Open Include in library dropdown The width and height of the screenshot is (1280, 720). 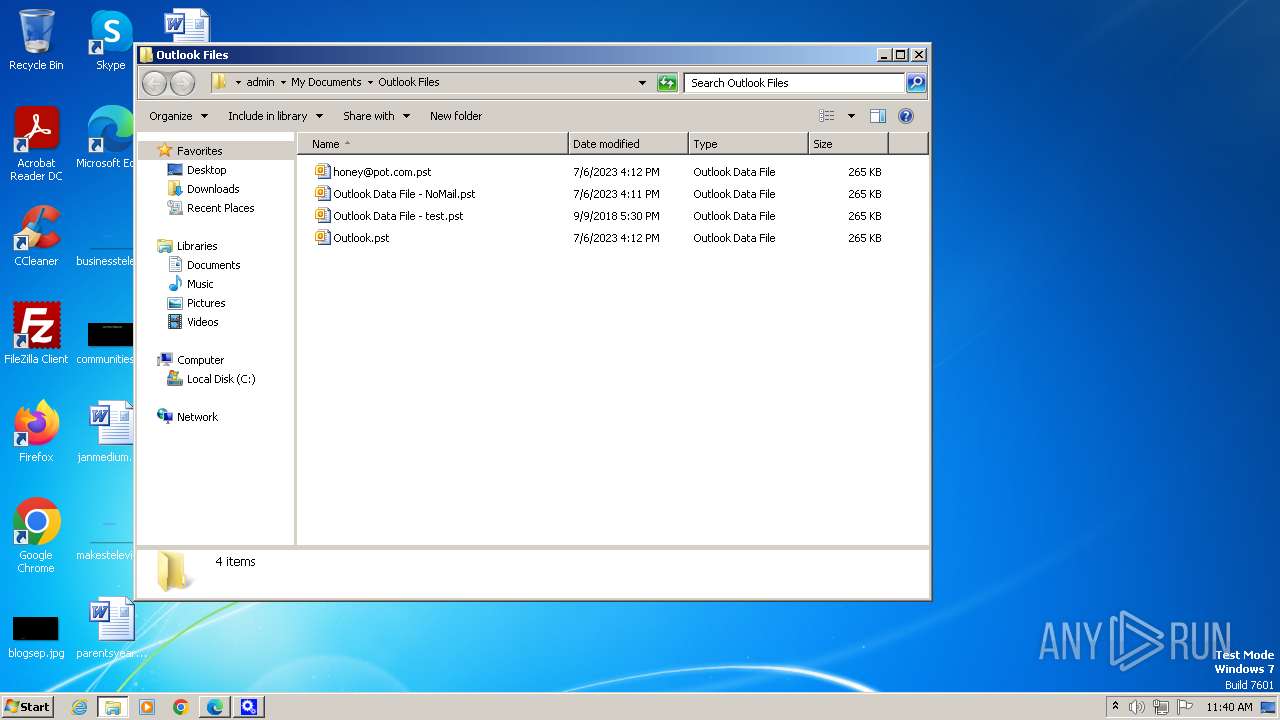point(274,116)
